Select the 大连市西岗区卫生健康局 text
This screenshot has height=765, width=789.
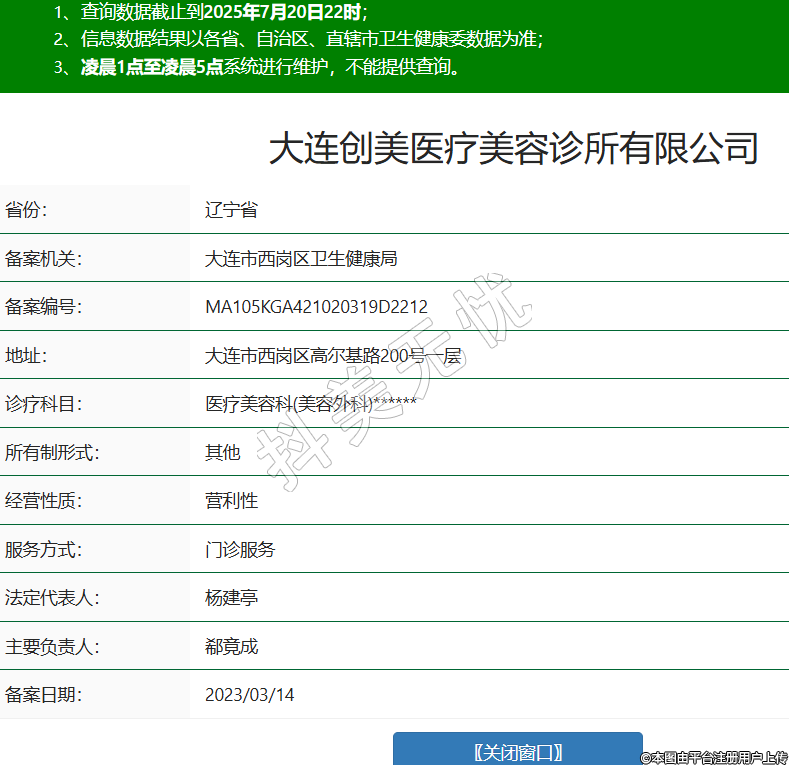tap(301, 259)
